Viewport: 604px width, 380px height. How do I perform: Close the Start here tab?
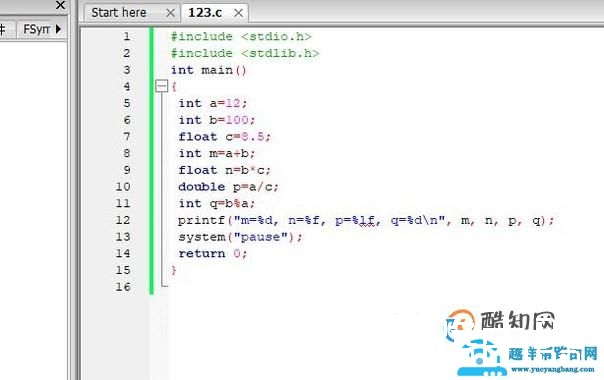click(x=170, y=13)
